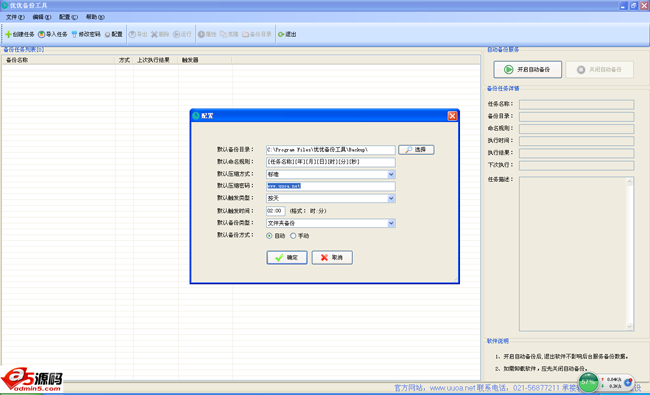Click the 备份目录 field in task details

click(576, 116)
